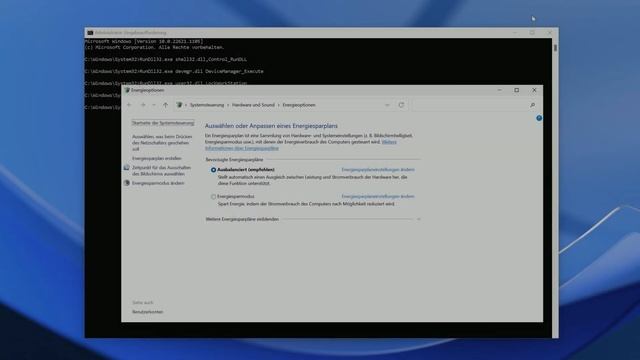Open Startseite der Systemsteuerung link
Screen dimensions: 640x360
coord(163,123)
